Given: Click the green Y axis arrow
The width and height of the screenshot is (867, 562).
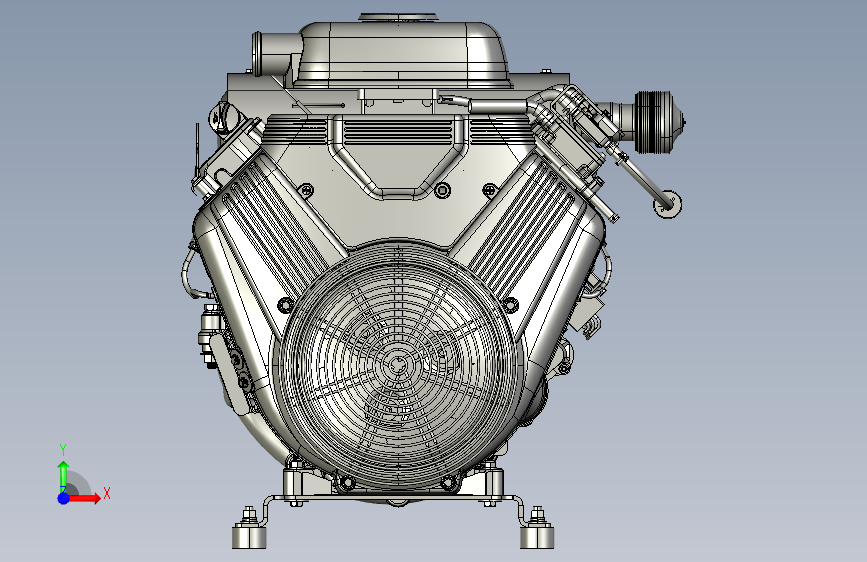Looking at the screenshot, I should pos(64,476).
